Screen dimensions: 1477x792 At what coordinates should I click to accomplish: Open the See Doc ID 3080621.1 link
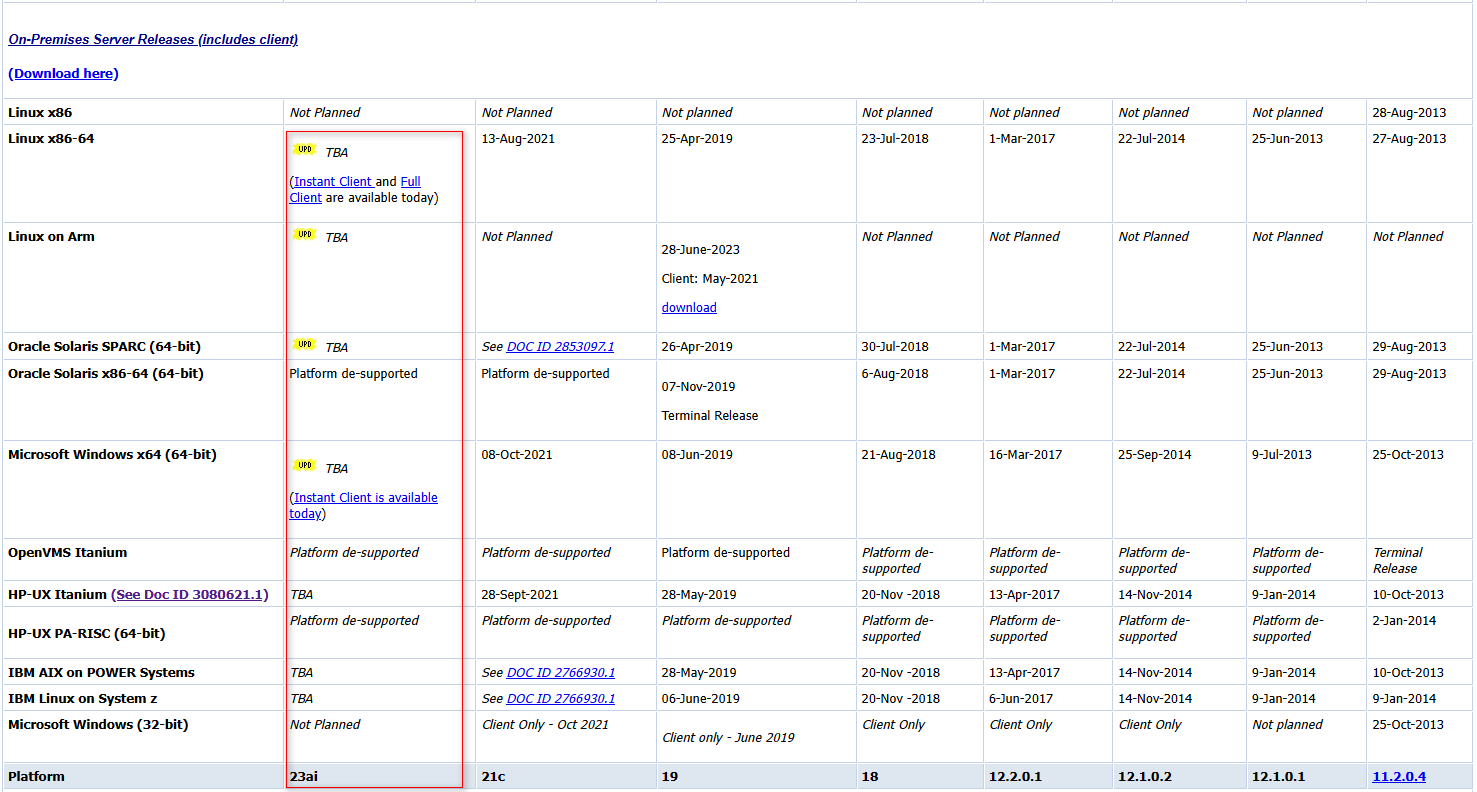[x=190, y=595]
